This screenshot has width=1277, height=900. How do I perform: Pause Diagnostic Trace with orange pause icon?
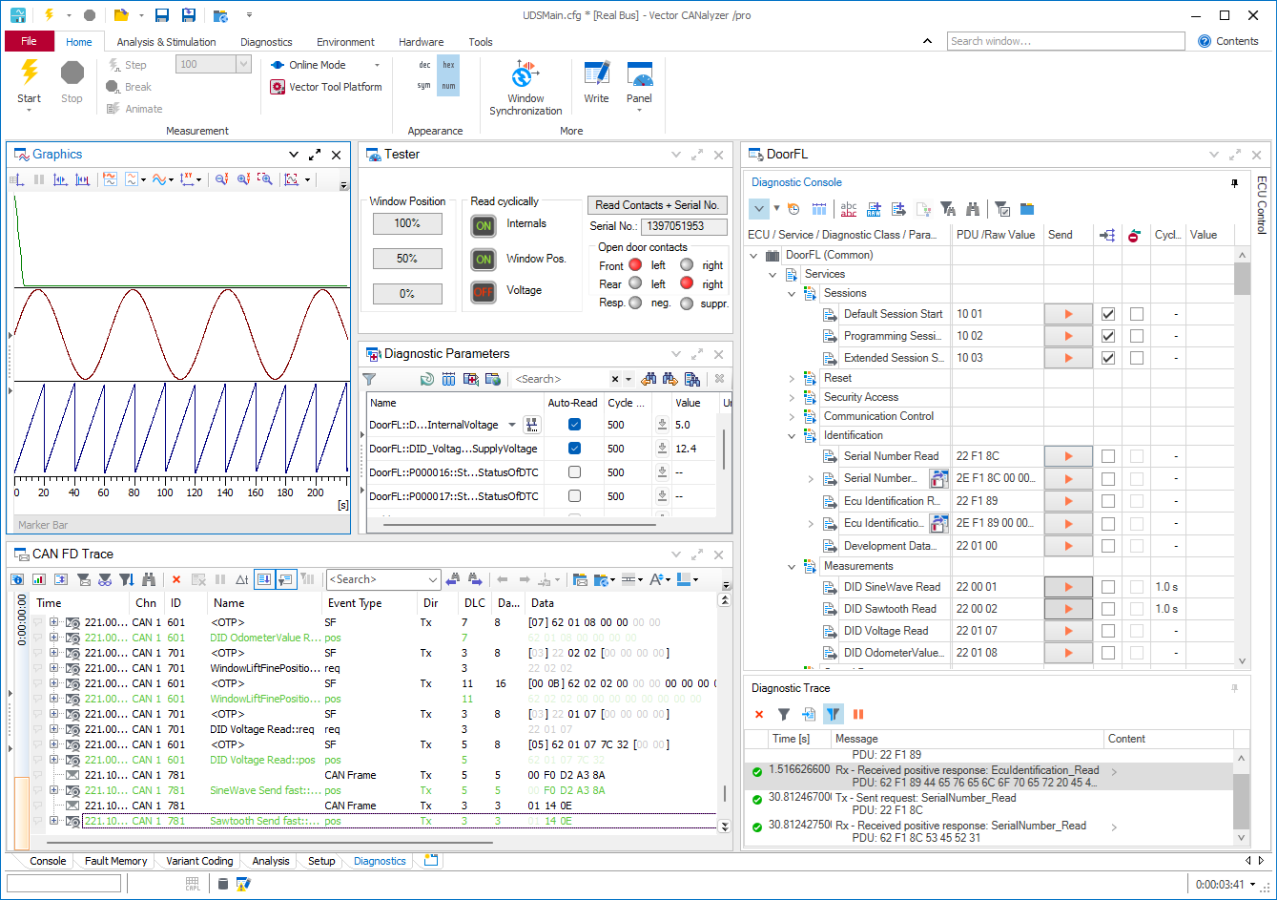858,714
